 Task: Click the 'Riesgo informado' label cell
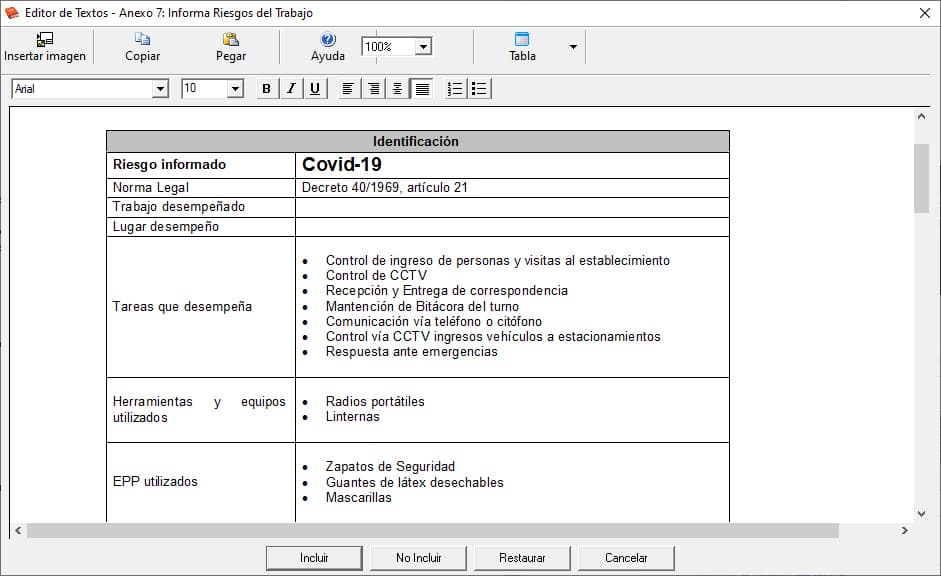[x=200, y=165]
